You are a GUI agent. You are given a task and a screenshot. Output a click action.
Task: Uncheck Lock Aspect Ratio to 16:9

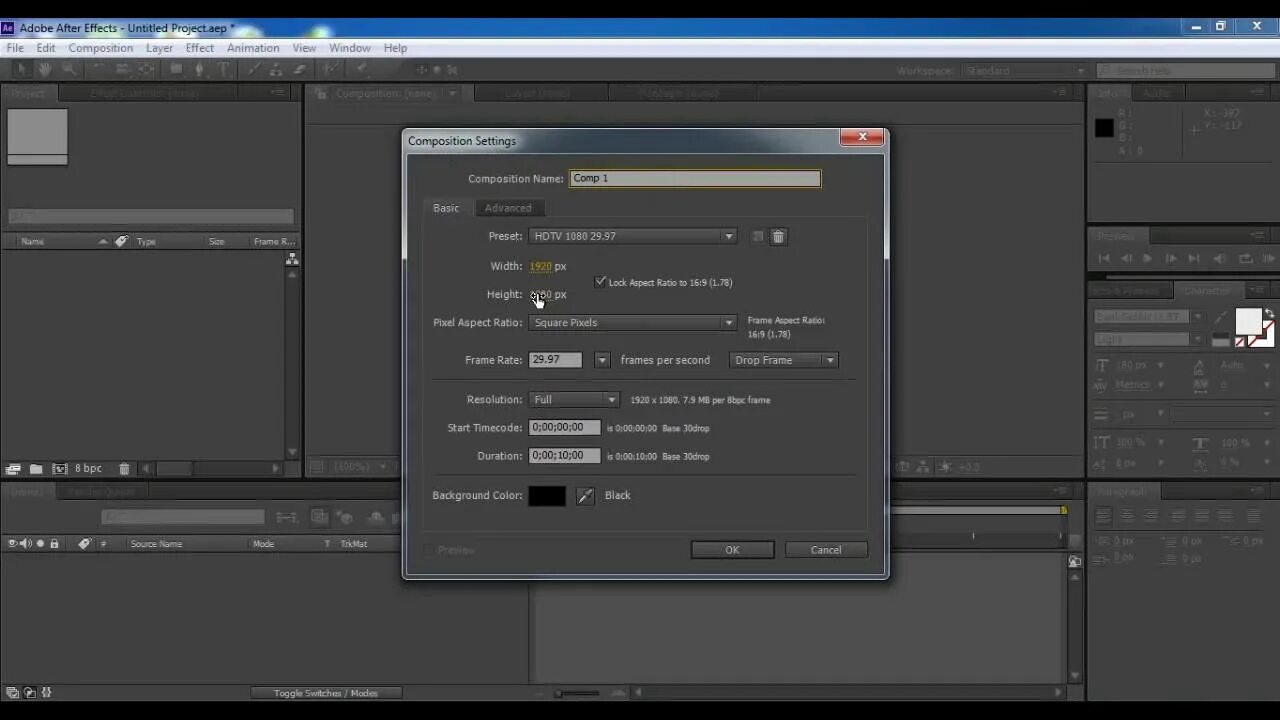pos(600,282)
